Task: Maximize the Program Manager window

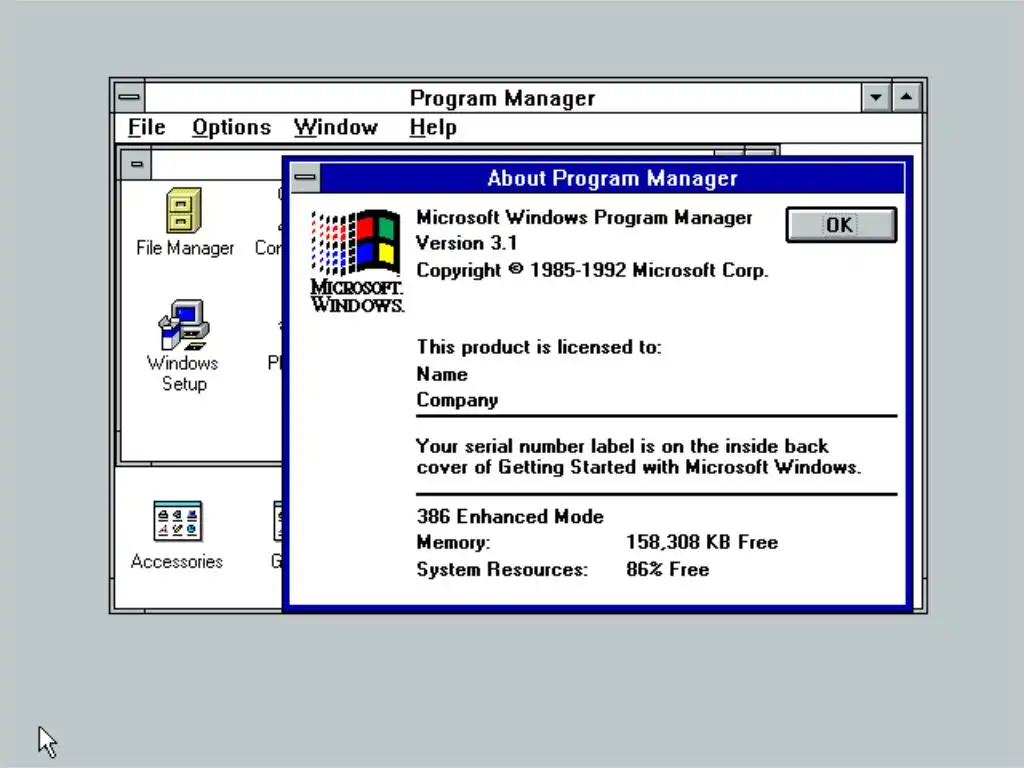Action: tap(906, 98)
